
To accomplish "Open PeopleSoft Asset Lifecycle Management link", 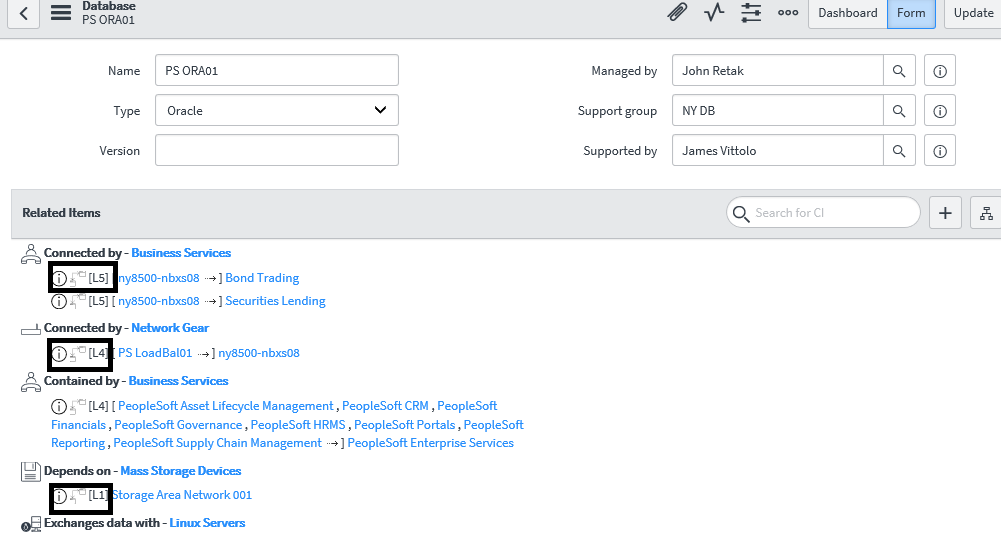I will click(225, 406).
